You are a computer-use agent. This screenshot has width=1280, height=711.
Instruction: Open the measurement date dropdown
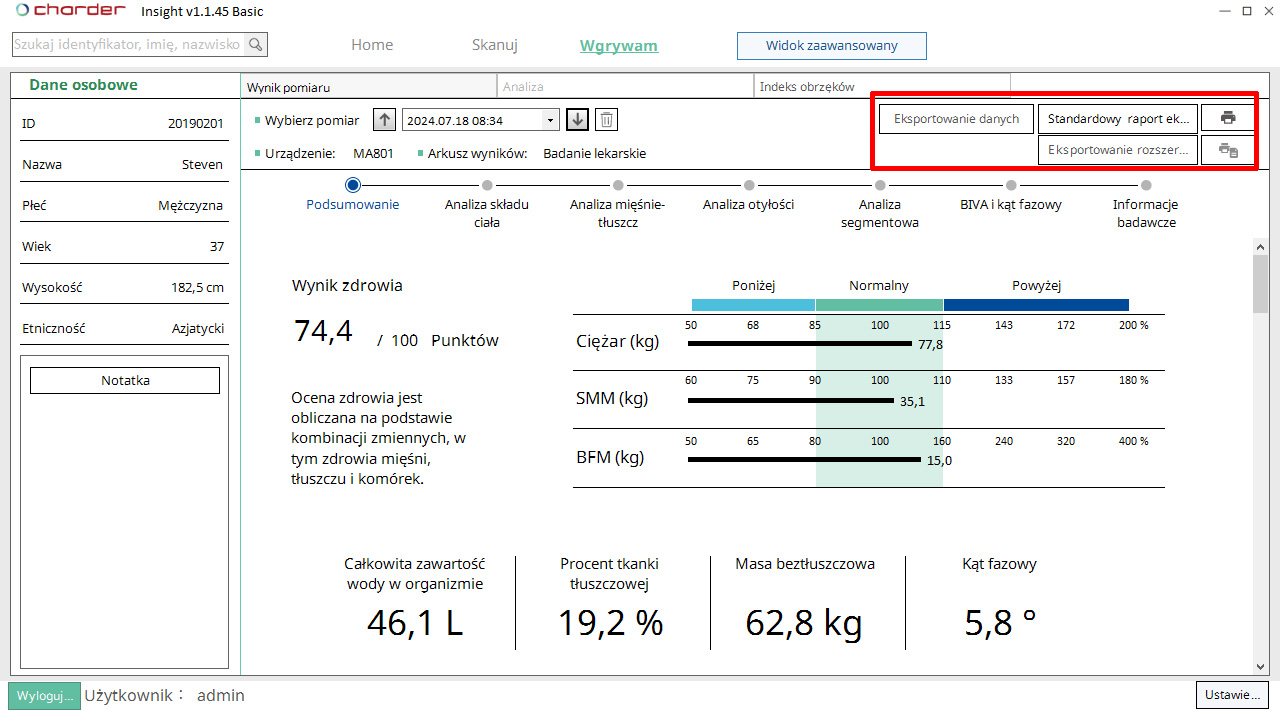550,120
